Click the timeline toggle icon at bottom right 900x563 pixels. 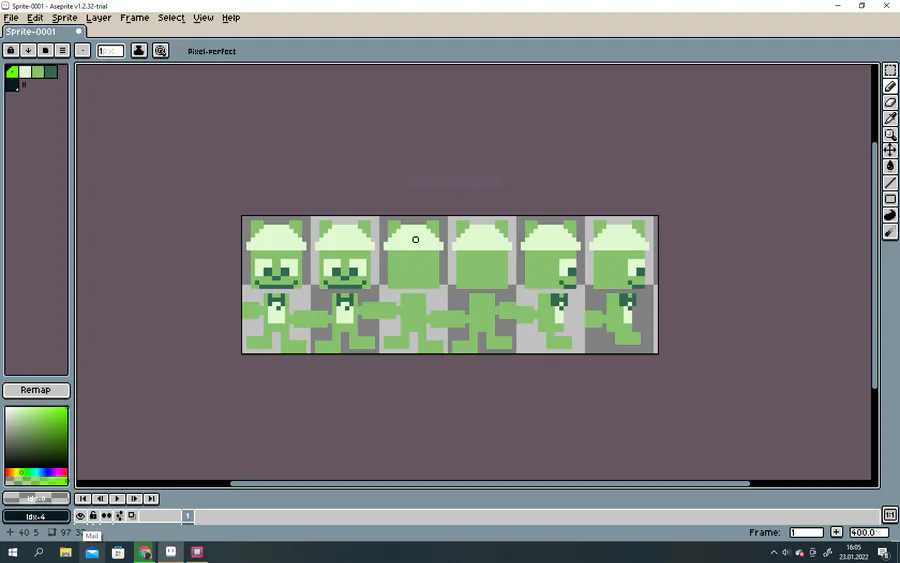890,515
